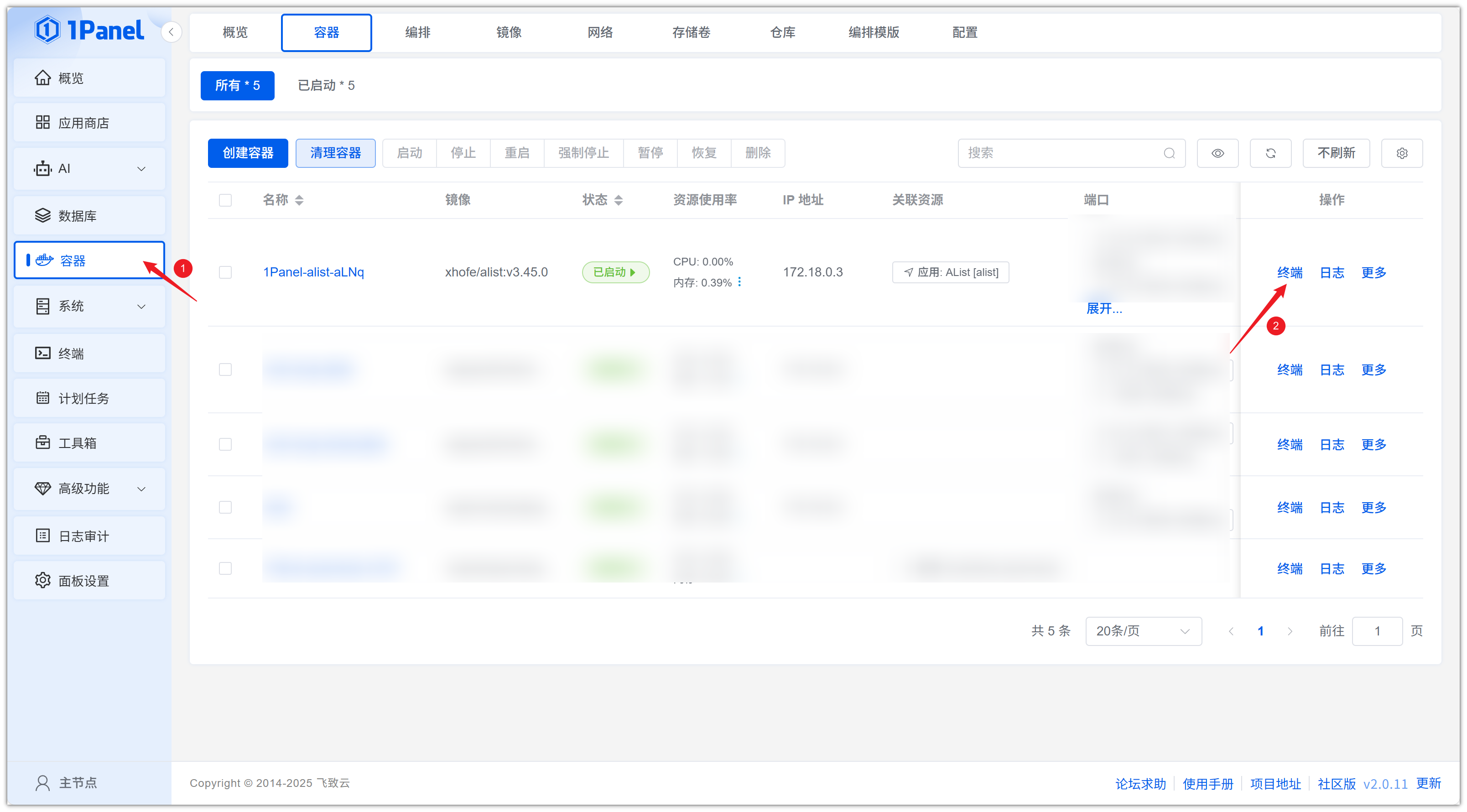The width and height of the screenshot is (1467, 812).
Task: Select the 1Panel-alist-aLNq row checkbox
Action: (x=225, y=272)
